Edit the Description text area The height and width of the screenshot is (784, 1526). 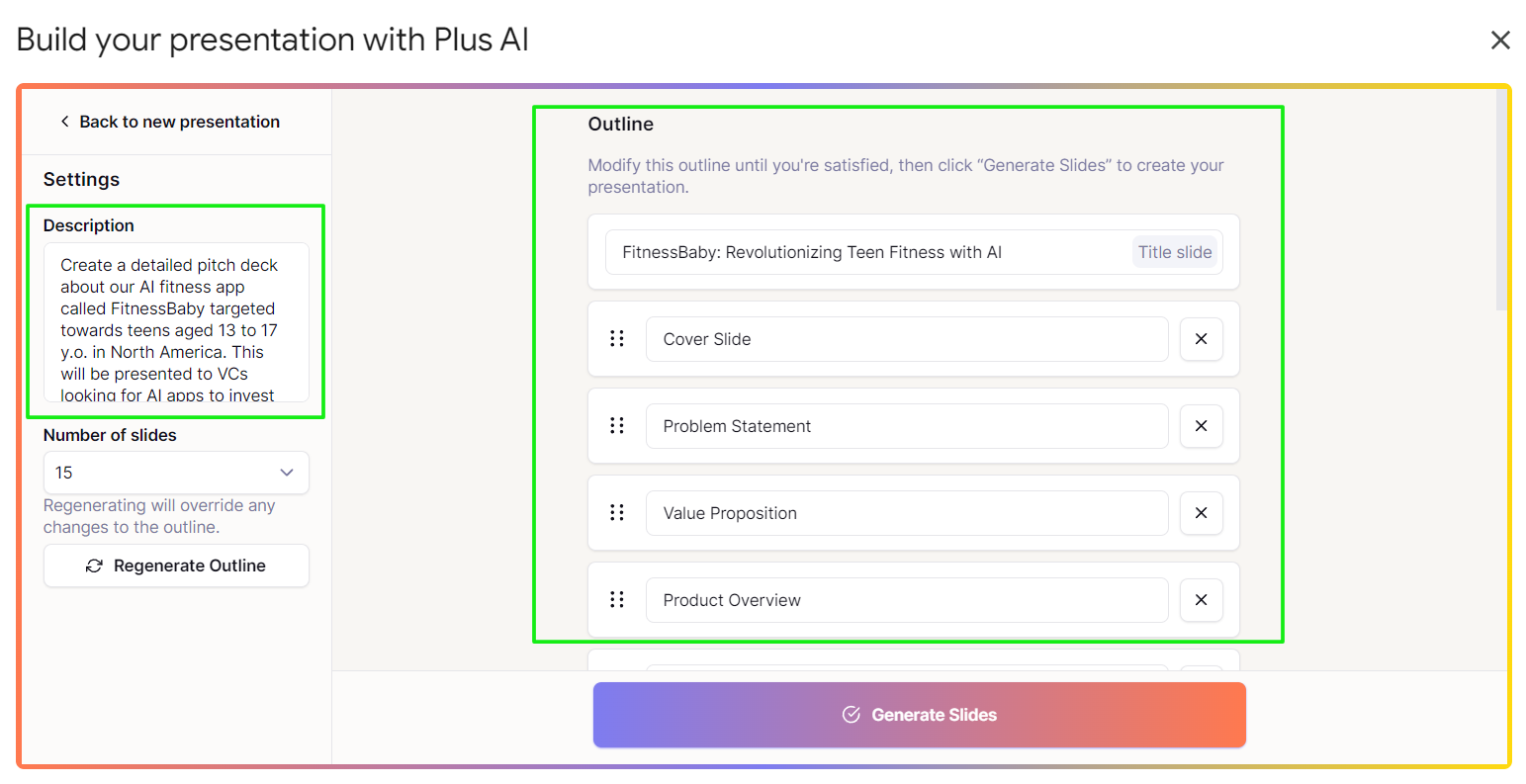coord(176,322)
